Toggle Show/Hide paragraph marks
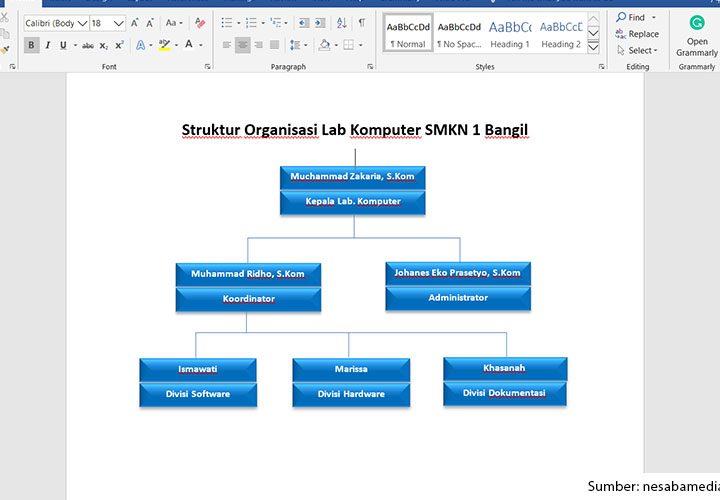720x500 pixels. (x=362, y=22)
